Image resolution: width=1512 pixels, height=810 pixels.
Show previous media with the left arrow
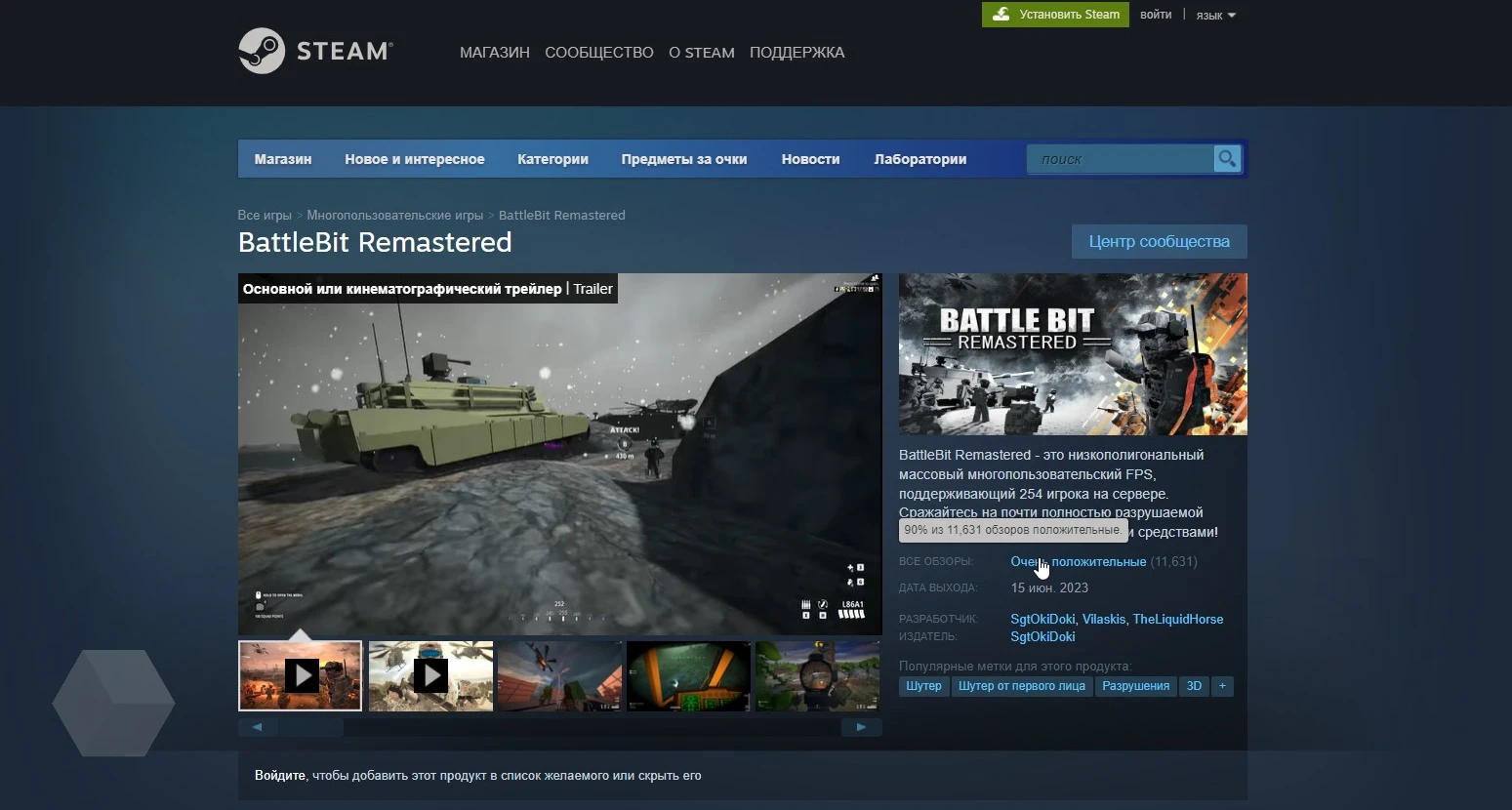pyautogui.click(x=257, y=726)
